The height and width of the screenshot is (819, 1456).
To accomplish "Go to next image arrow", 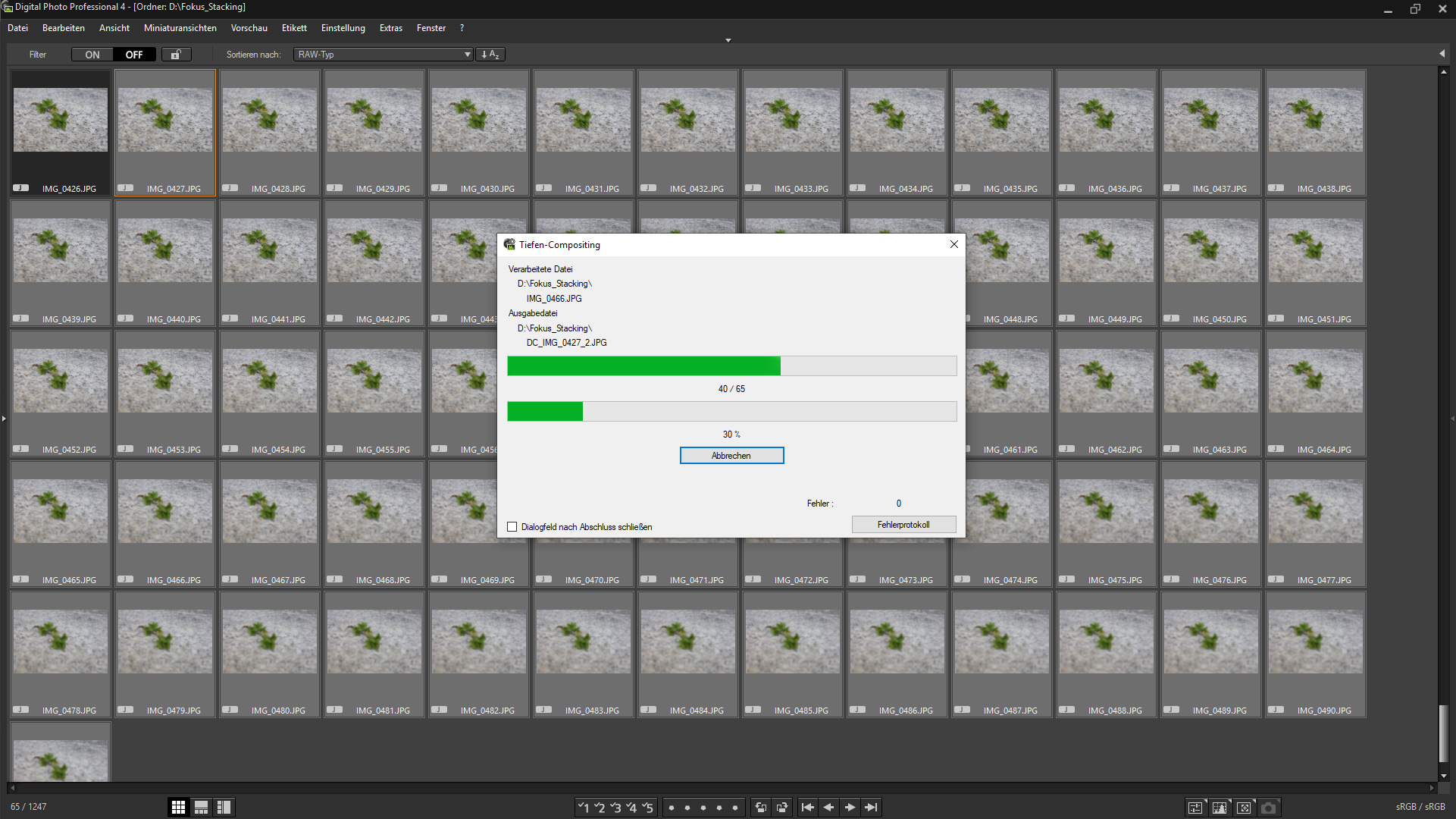I will 850,808.
